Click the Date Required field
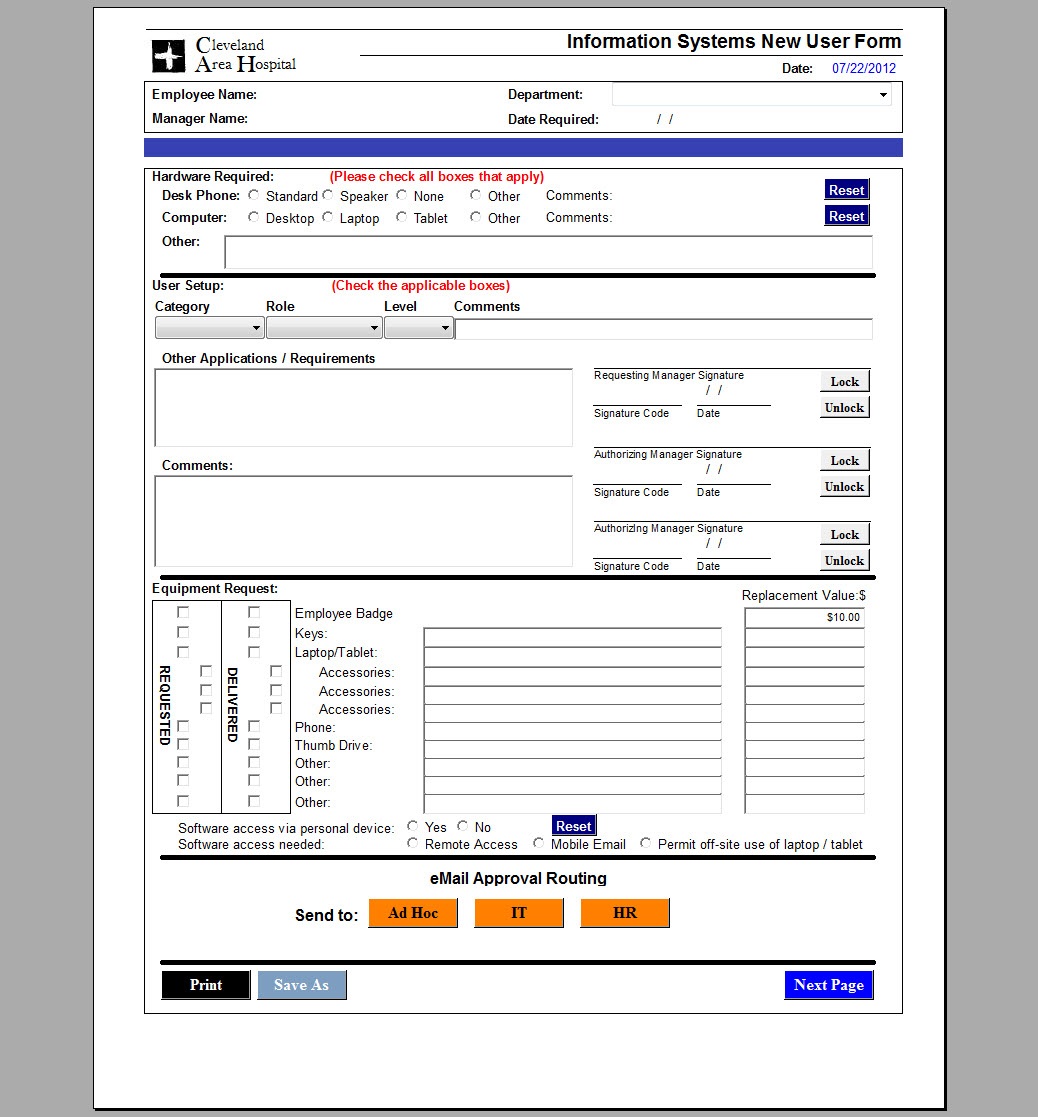The image size is (1038, 1117). [665, 120]
